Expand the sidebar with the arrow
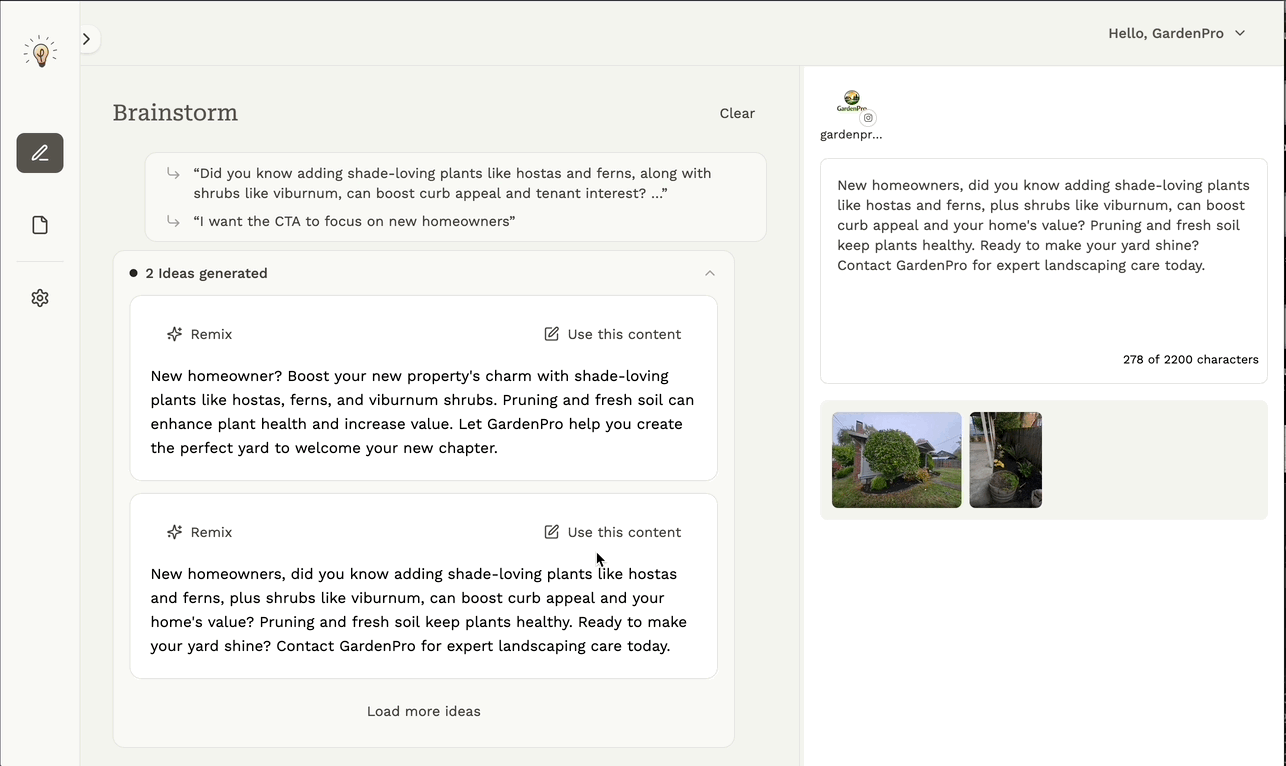This screenshot has width=1286, height=766. pos(87,39)
